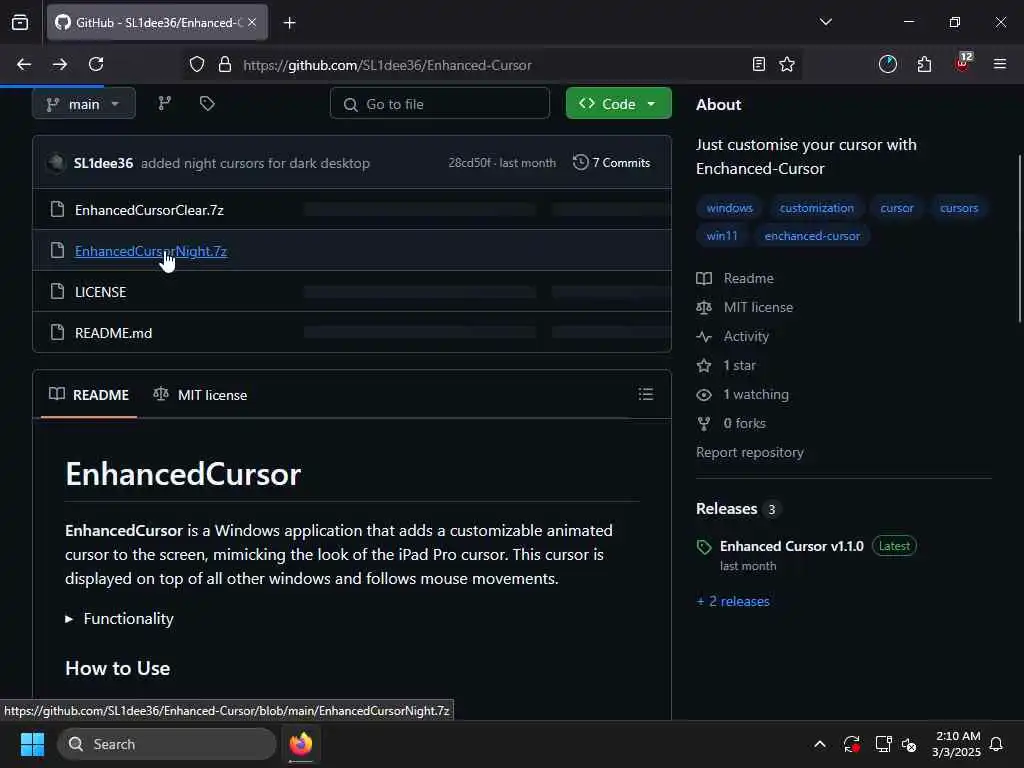Select the cursors topic tag
This screenshot has width=1024, height=768.
[959, 208]
